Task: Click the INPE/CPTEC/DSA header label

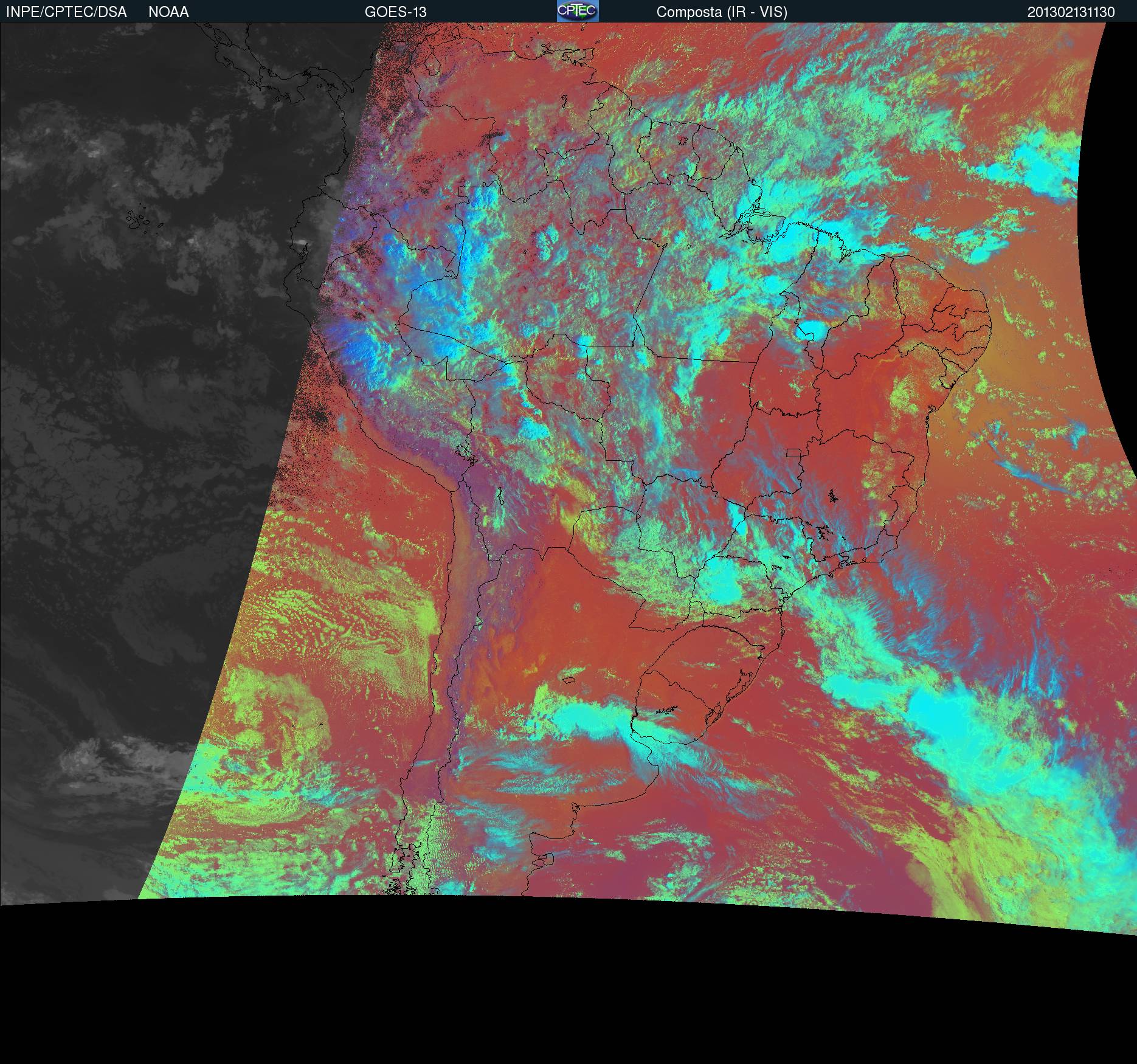Action: [x=66, y=12]
